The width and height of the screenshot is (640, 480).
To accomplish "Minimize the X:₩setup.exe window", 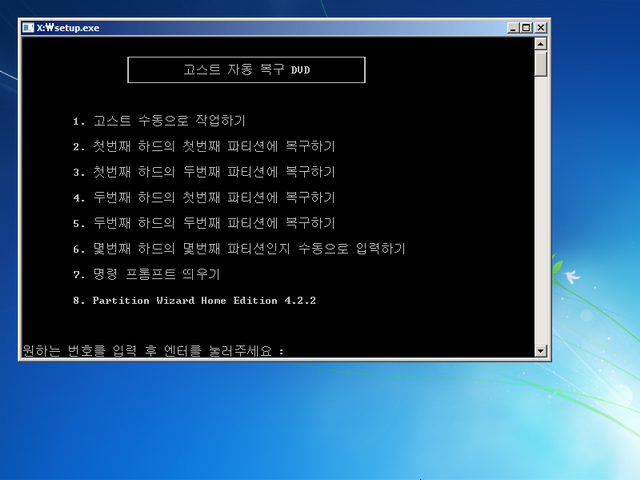I will tap(513, 27).
